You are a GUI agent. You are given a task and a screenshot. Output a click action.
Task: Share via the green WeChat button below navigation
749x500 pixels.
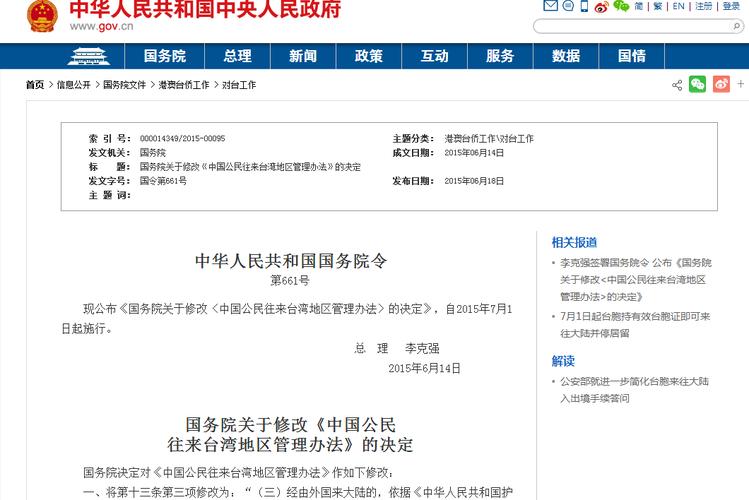(x=697, y=84)
